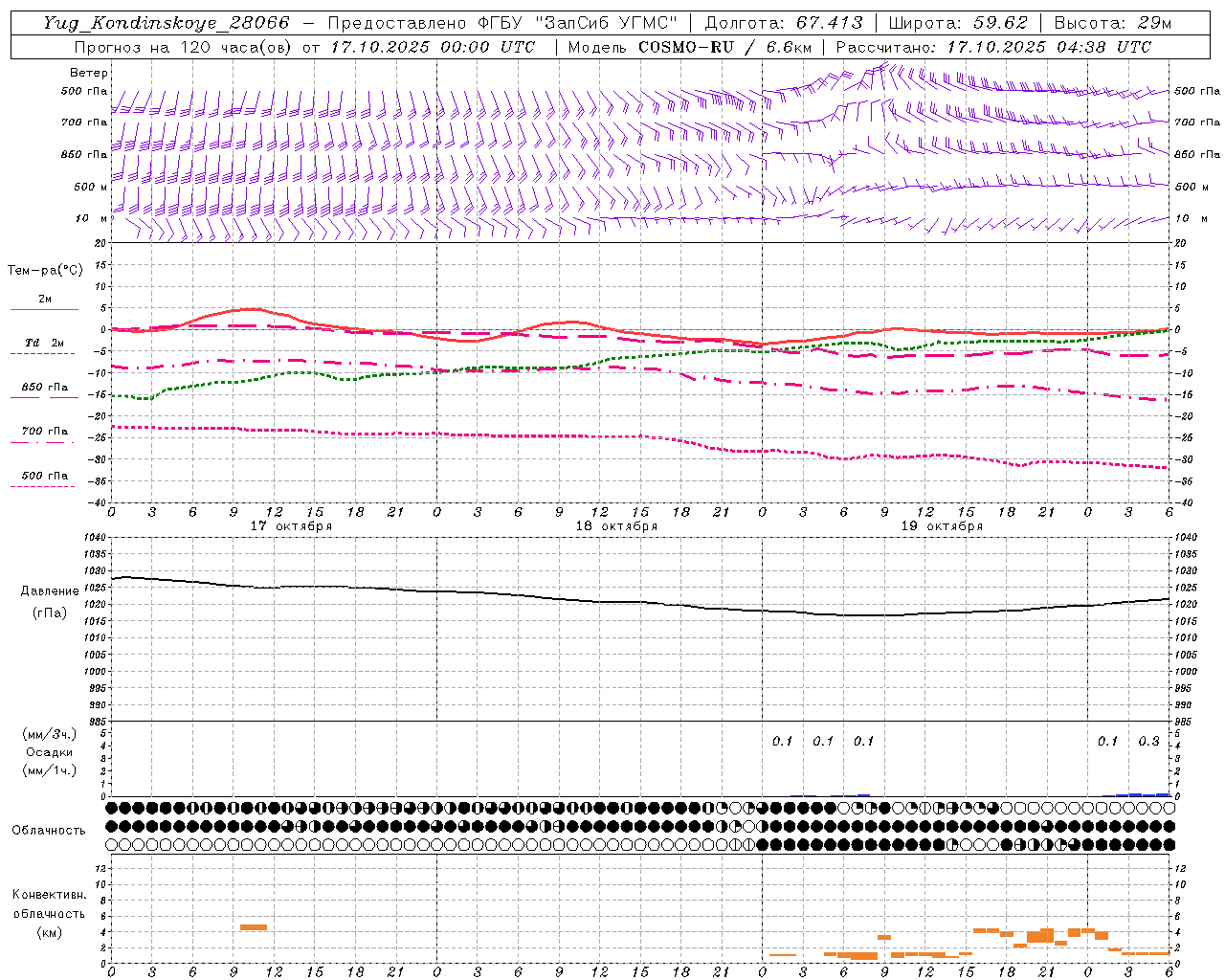Screen dimensions: 1225x980
Task: Click the dotted 500 гПа temperature legend line
Action: pyautogui.click(x=42, y=487)
